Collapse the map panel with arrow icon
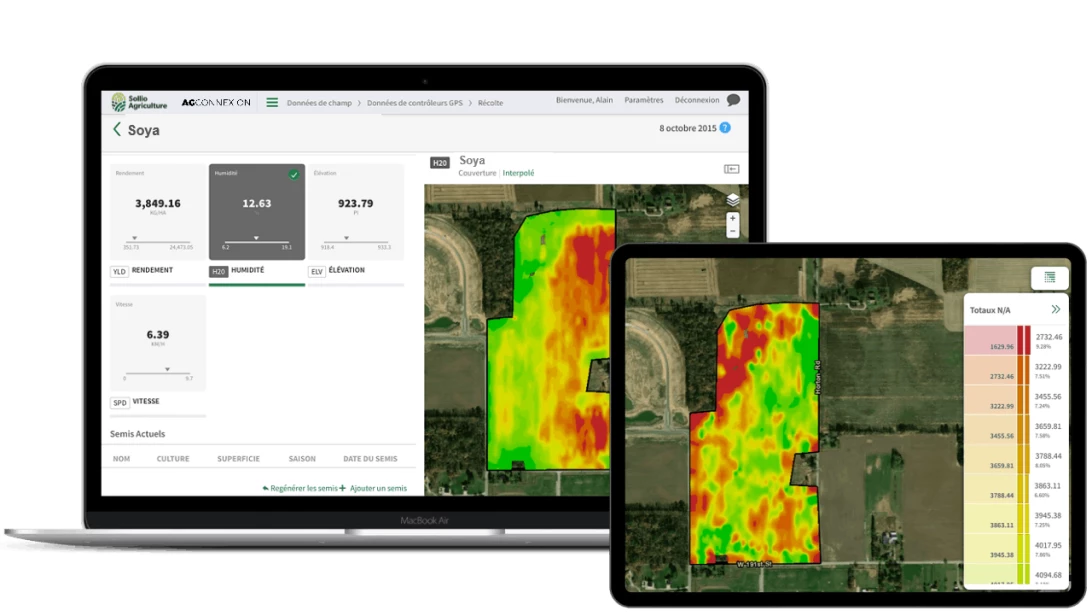This screenshot has height=612, width=1092. pos(731,169)
